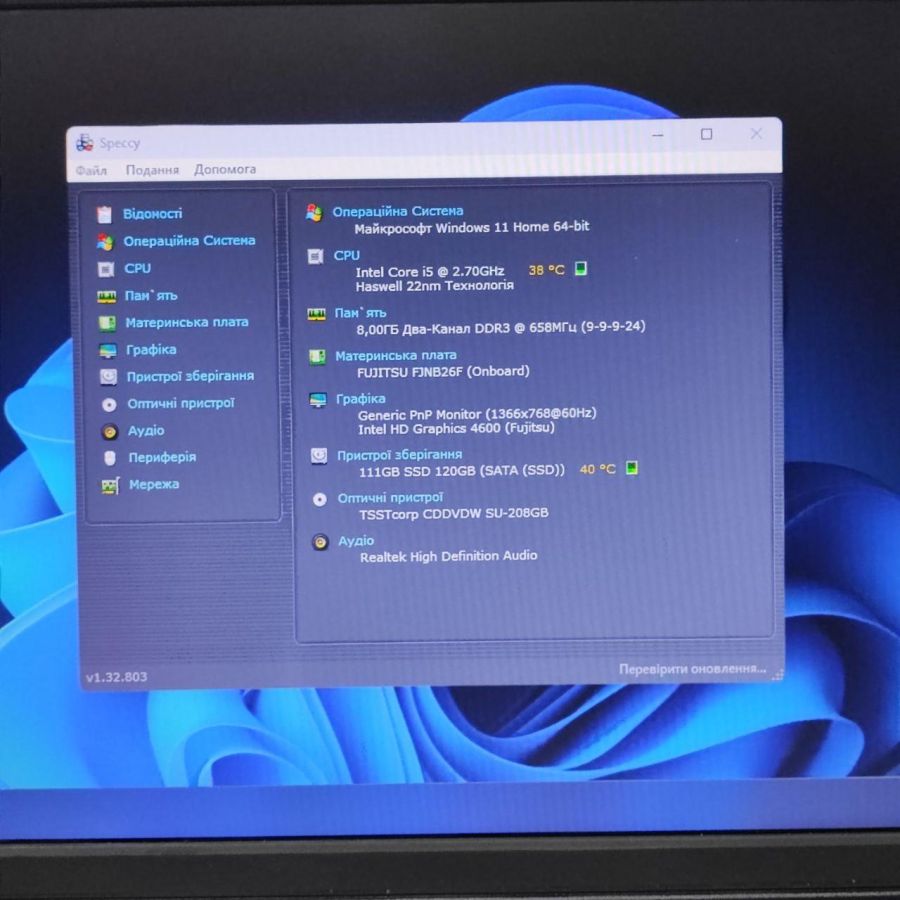Click Операційна Система heading link in summary
Image resolution: width=900 pixels, height=900 pixels.
[398, 211]
